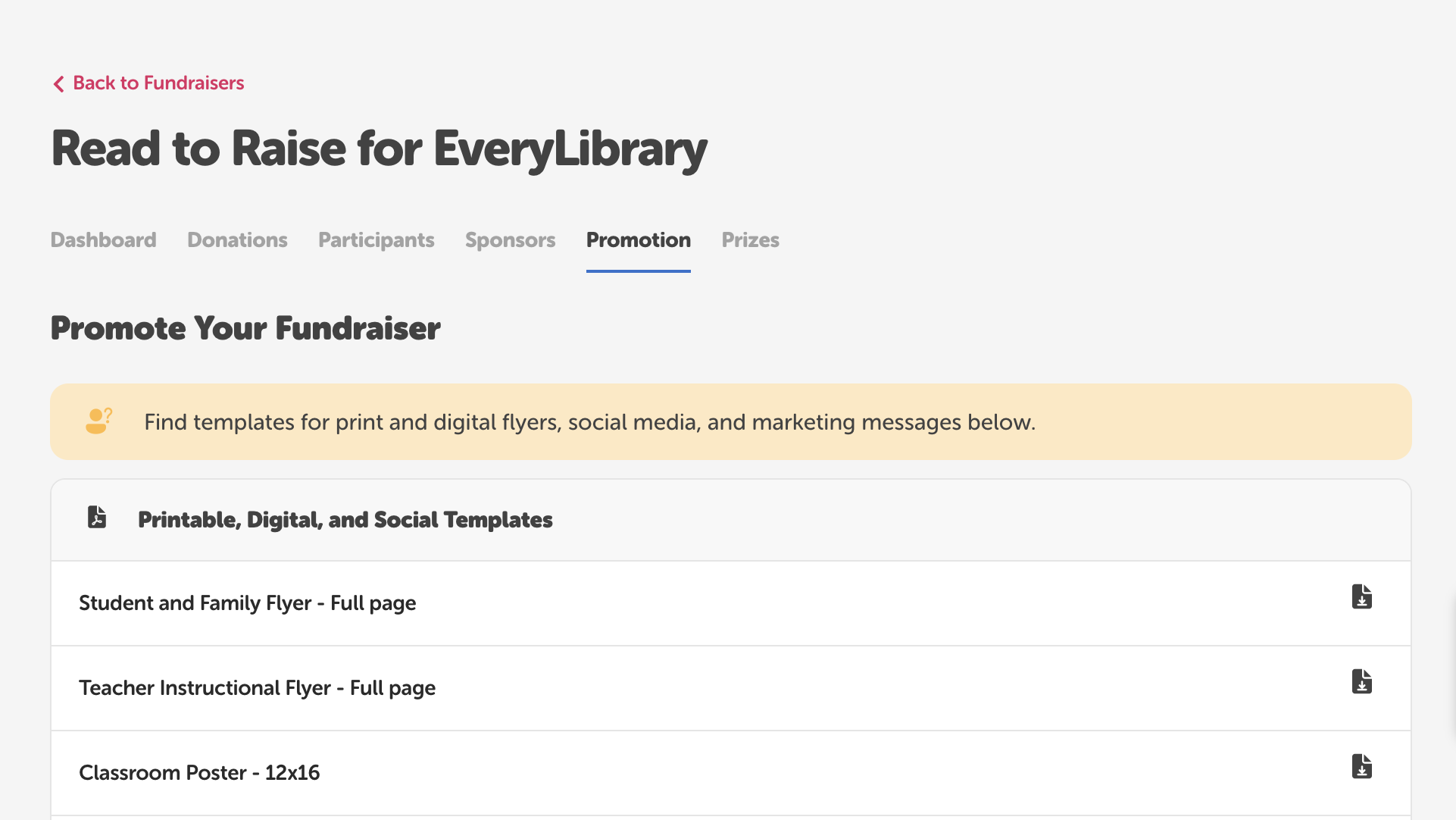This screenshot has height=820, width=1456.
Task: Click the document icon beside Printable Templates header
Action: click(95, 517)
